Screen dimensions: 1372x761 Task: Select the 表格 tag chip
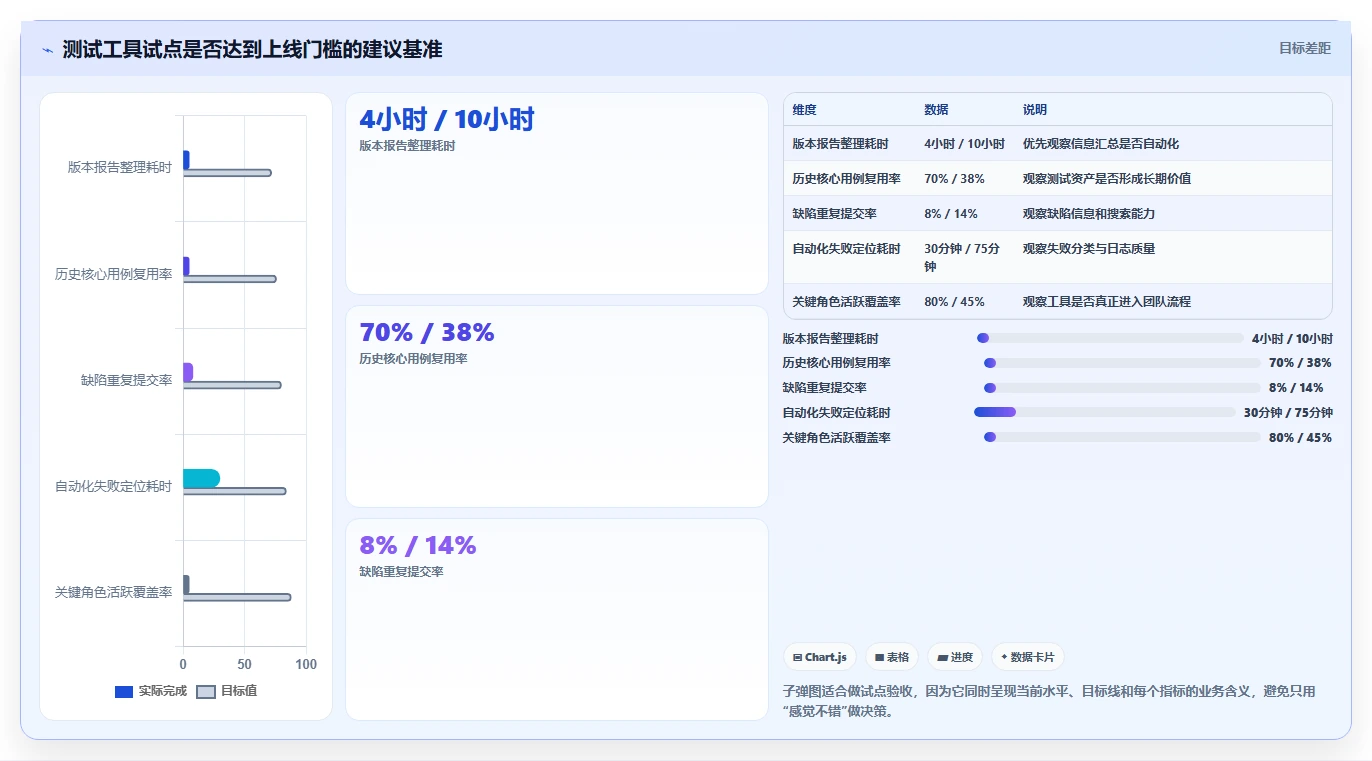click(x=892, y=657)
